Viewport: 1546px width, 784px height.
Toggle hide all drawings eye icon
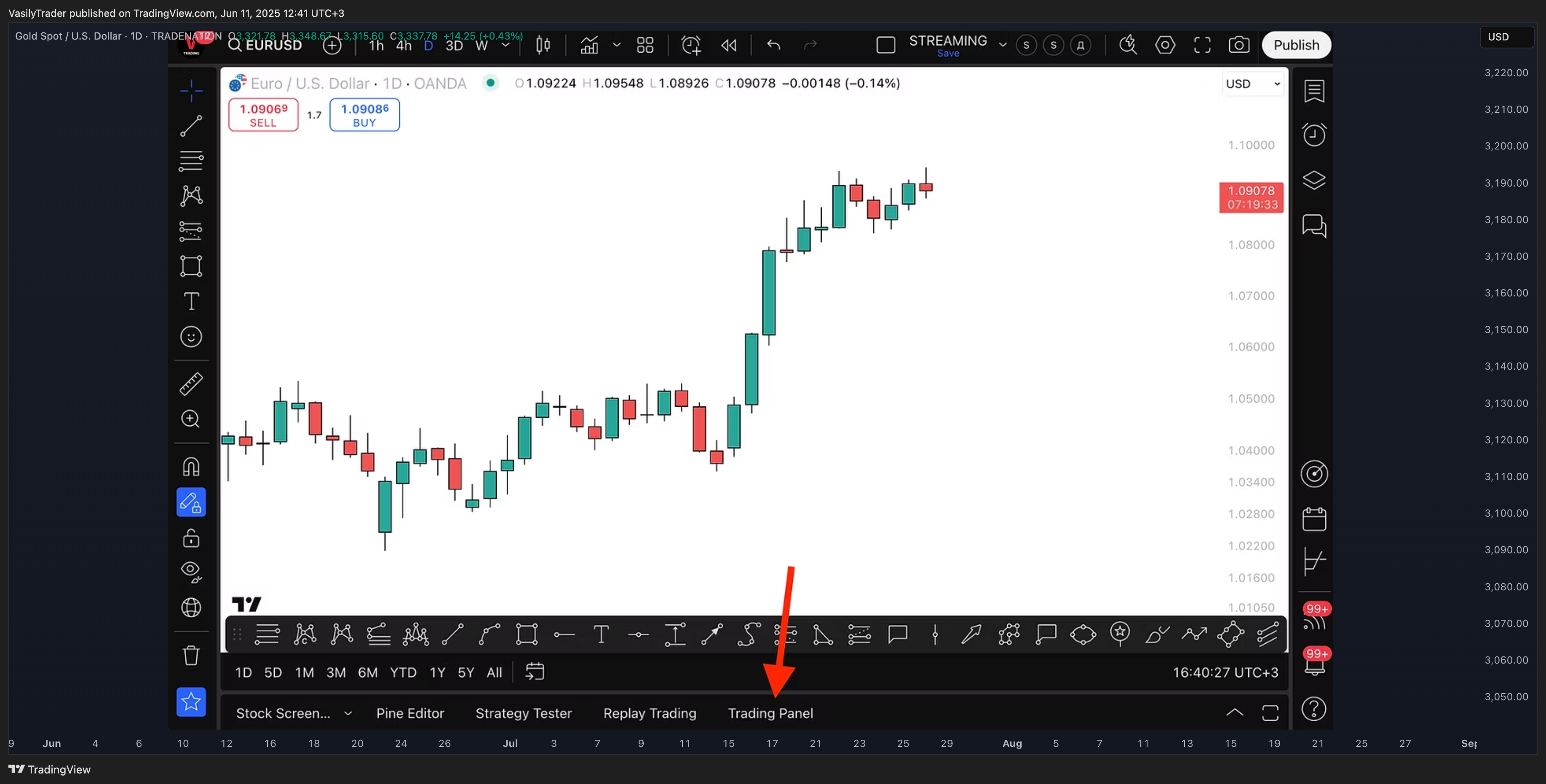191,572
